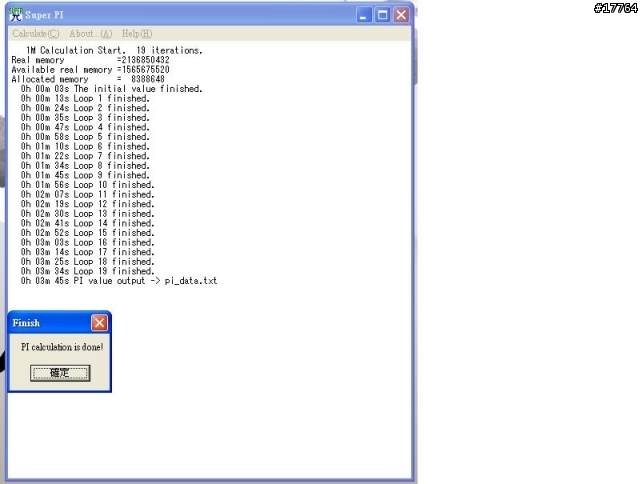Select the 'Real memory' line

[90, 60]
